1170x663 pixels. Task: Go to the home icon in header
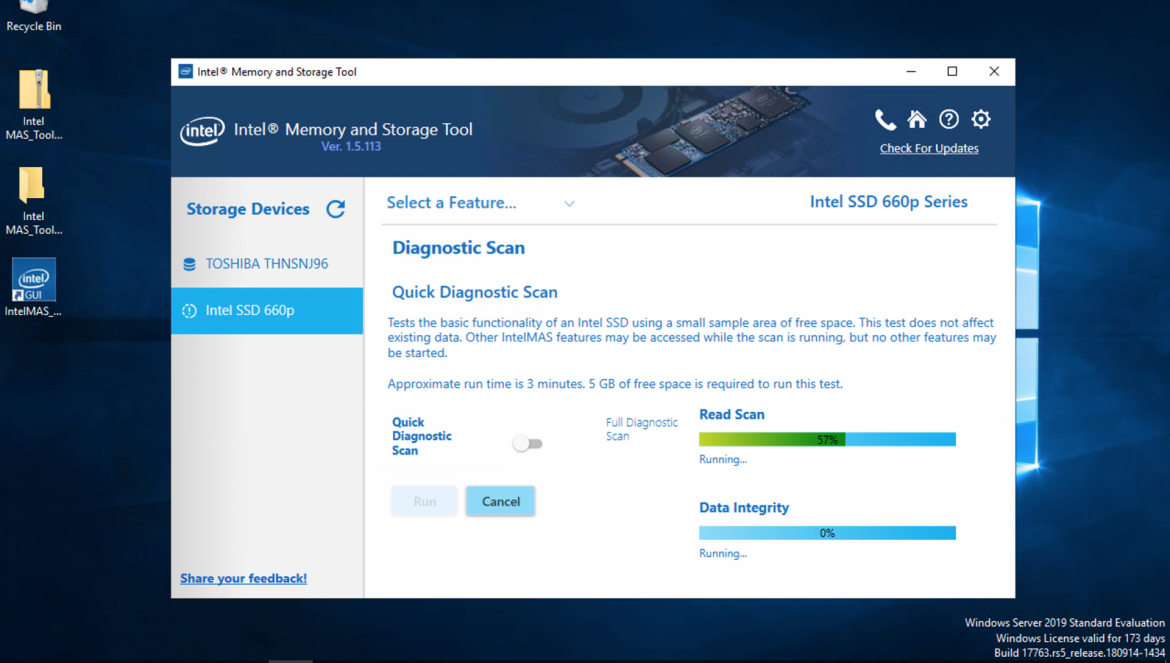pyautogui.click(x=917, y=119)
